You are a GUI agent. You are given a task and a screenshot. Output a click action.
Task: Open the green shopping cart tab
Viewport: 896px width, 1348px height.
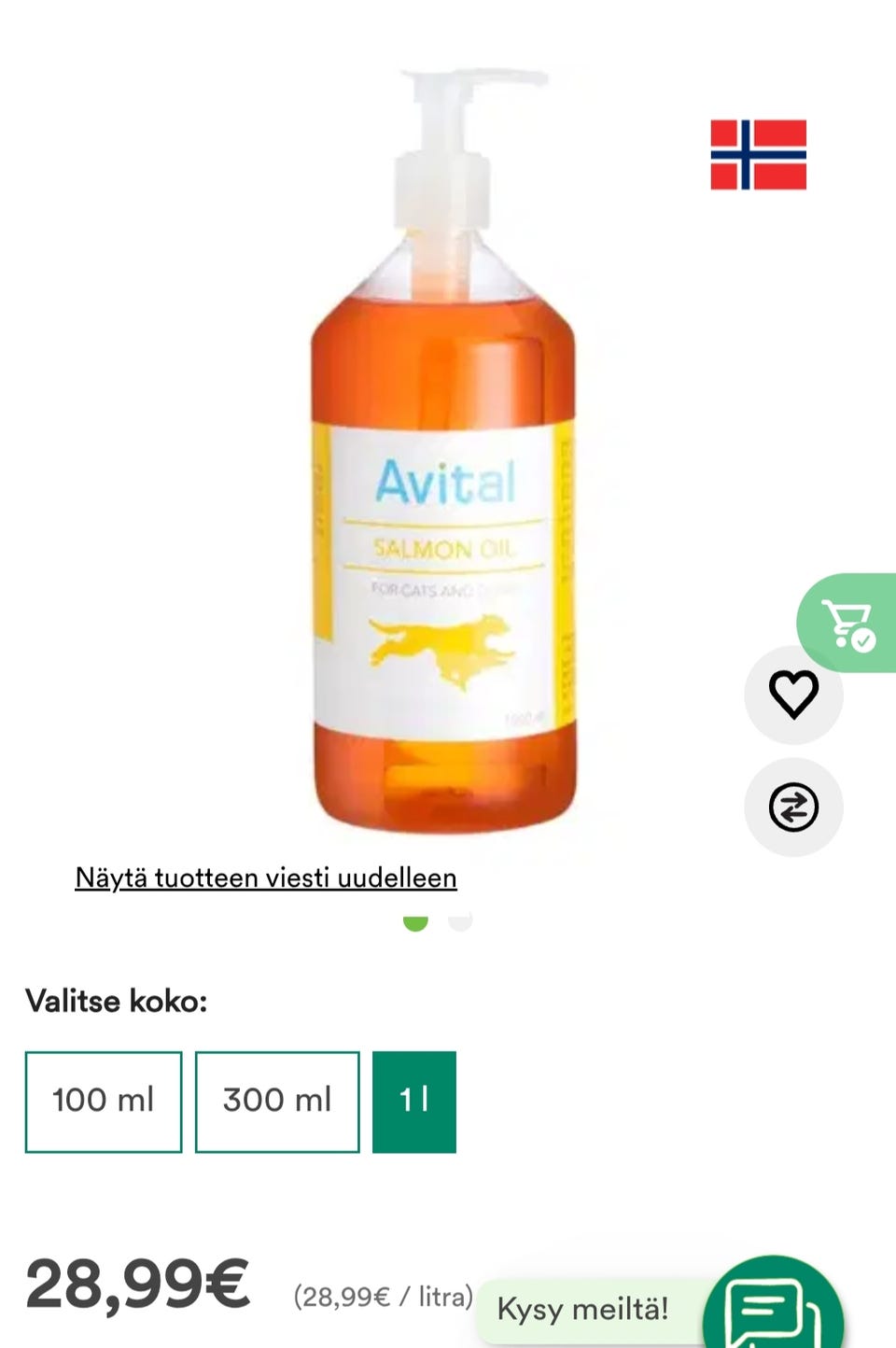[x=847, y=623]
